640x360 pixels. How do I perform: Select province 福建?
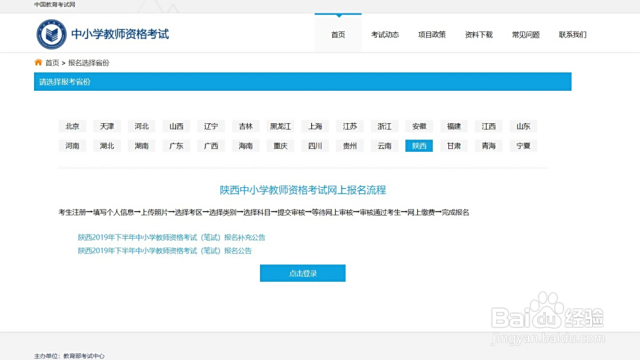[454, 126]
